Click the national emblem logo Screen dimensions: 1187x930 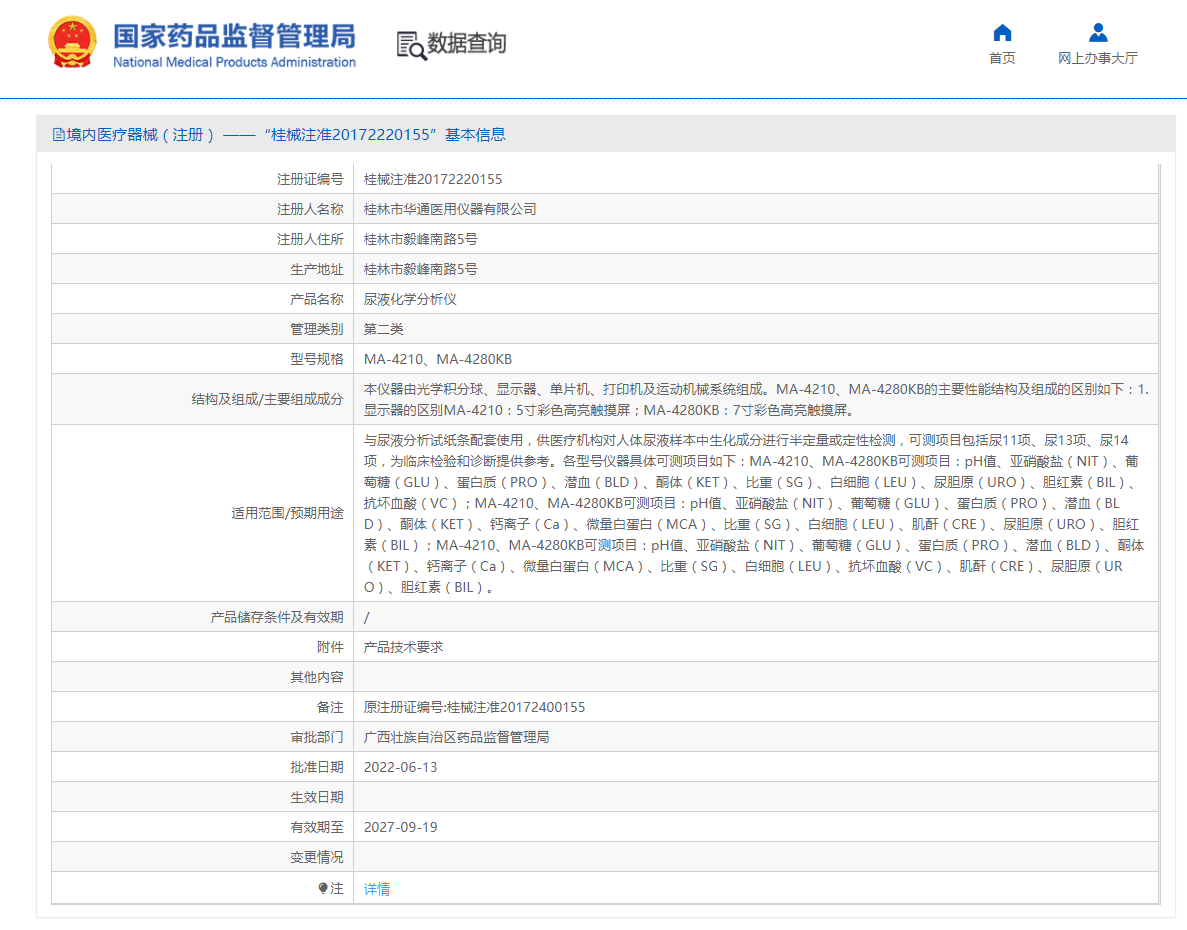click(x=72, y=42)
